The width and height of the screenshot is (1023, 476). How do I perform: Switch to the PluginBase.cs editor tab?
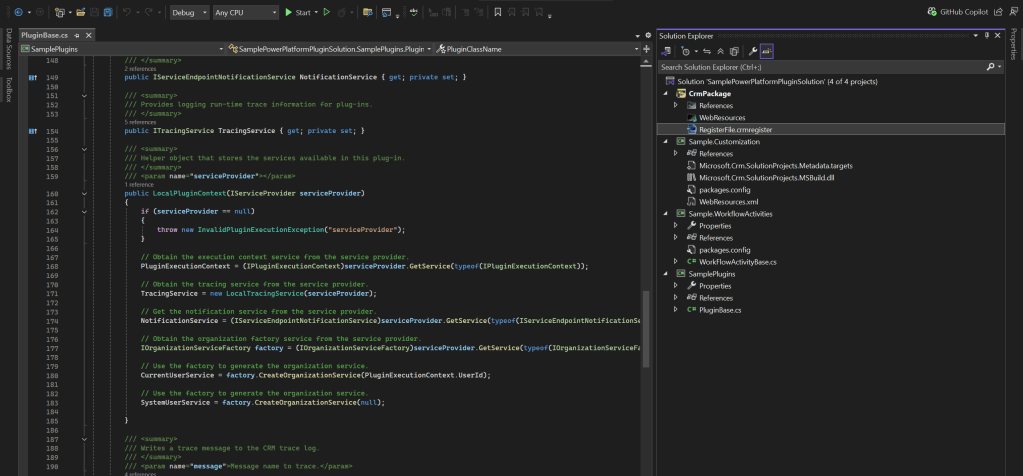[44, 35]
